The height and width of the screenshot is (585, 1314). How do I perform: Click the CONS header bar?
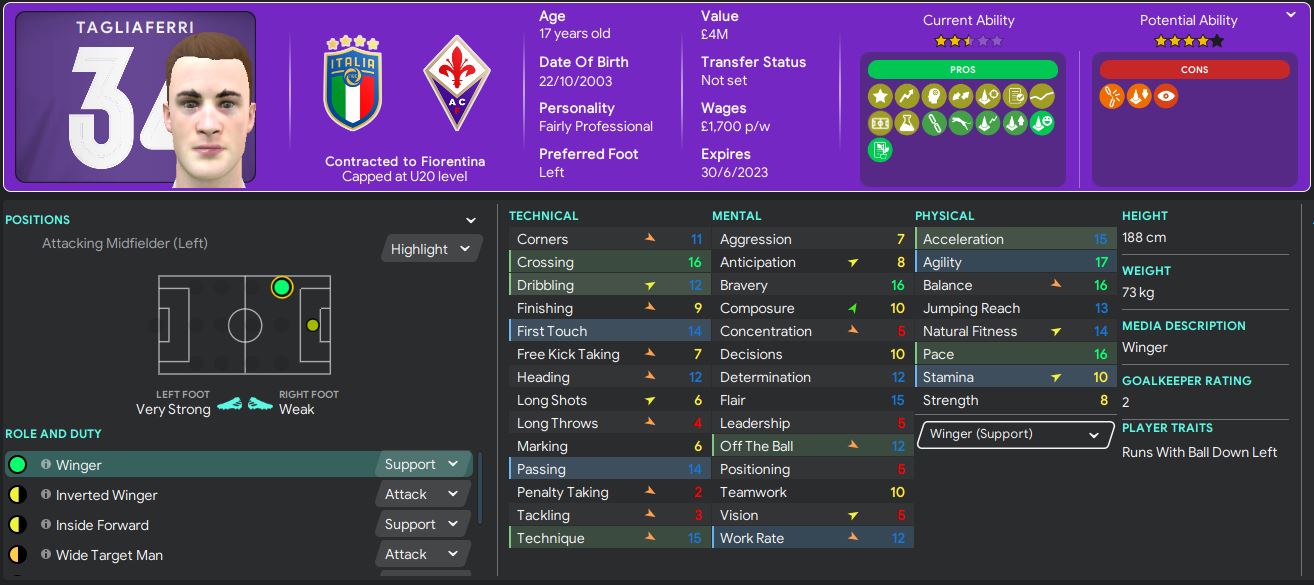pyautogui.click(x=1194, y=70)
